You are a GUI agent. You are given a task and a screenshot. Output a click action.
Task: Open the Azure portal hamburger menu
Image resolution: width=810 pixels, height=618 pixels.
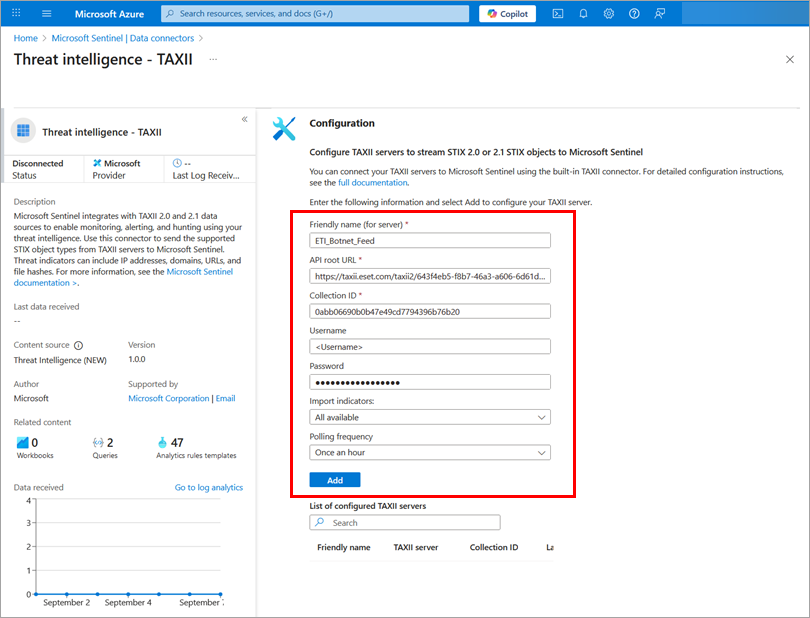pos(47,14)
